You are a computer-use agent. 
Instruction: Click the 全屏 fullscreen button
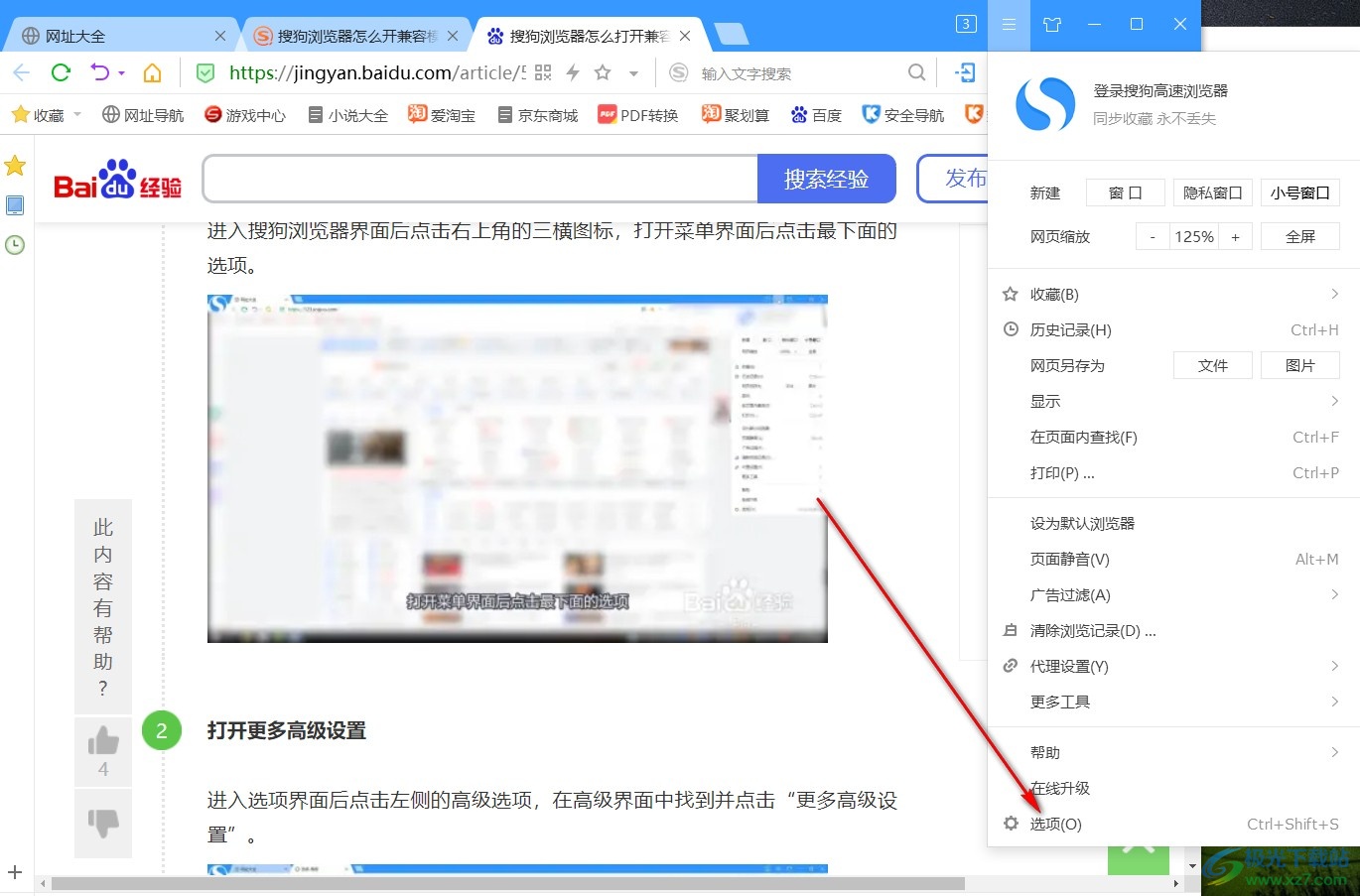click(x=1299, y=236)
